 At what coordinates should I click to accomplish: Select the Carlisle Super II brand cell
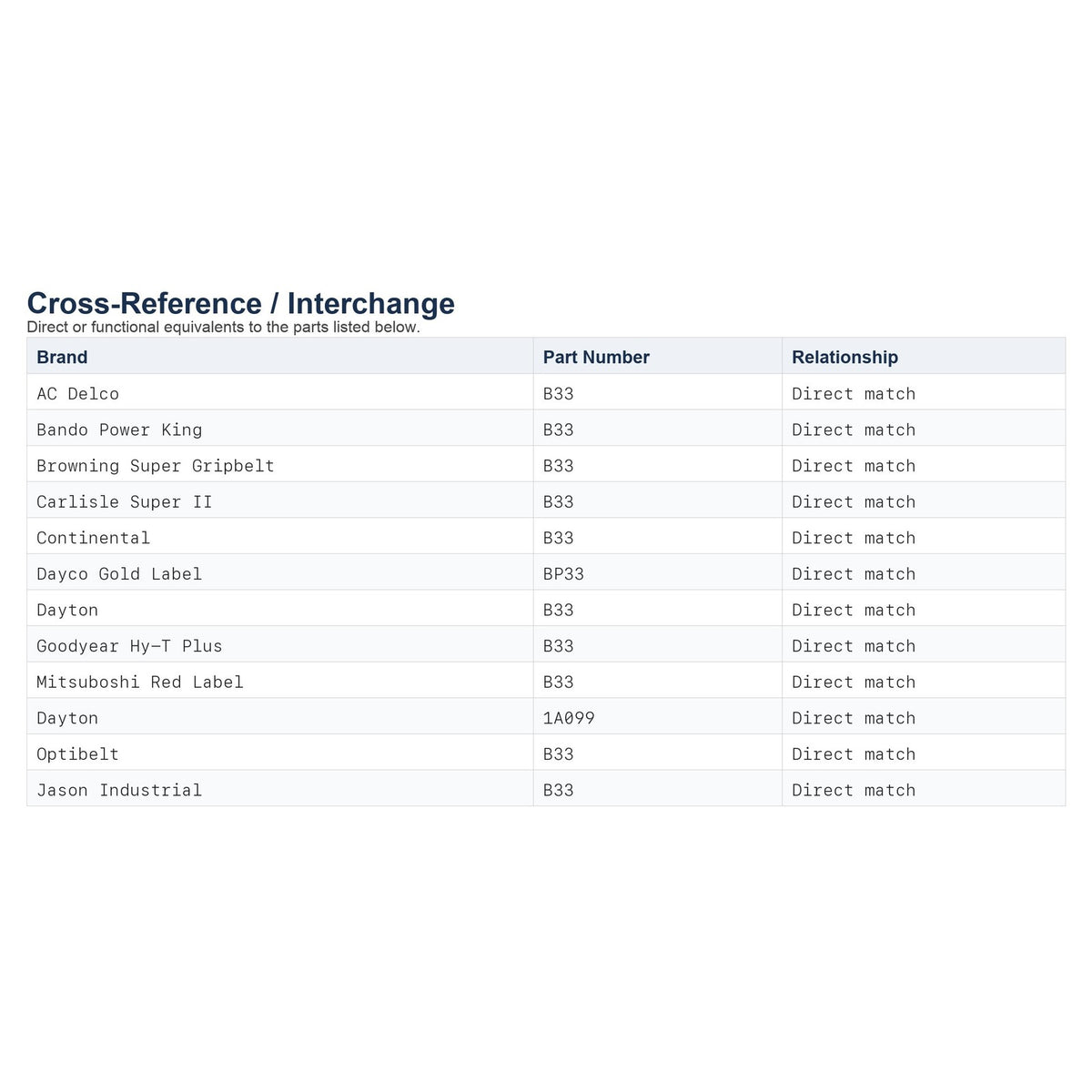[280, 501]
